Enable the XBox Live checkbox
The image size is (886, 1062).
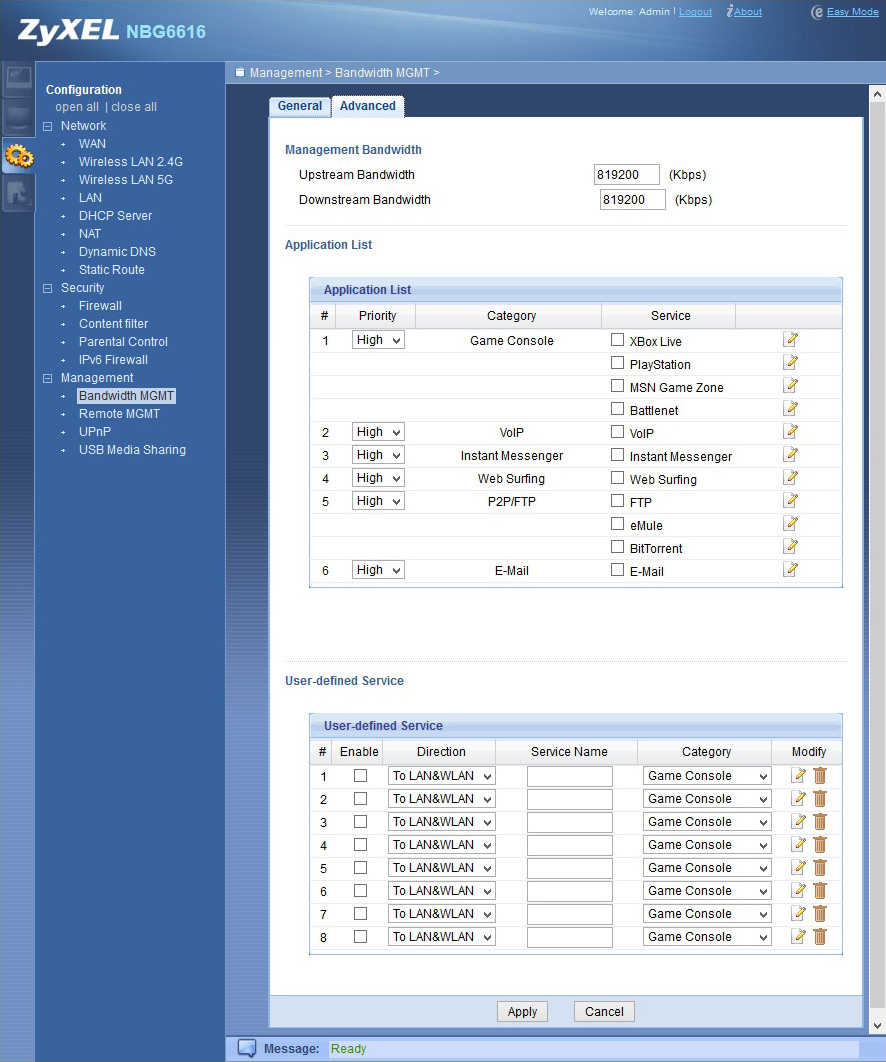[617, 339]
